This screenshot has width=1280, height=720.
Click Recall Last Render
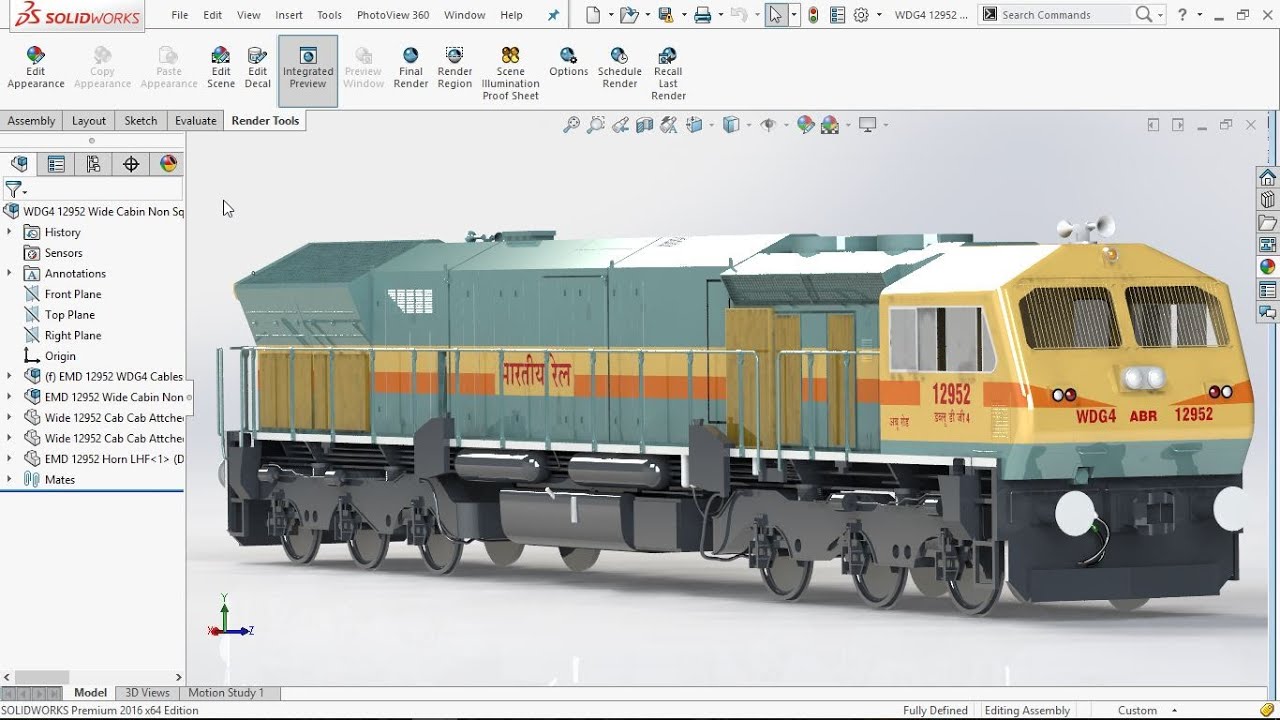click(668, 74)
